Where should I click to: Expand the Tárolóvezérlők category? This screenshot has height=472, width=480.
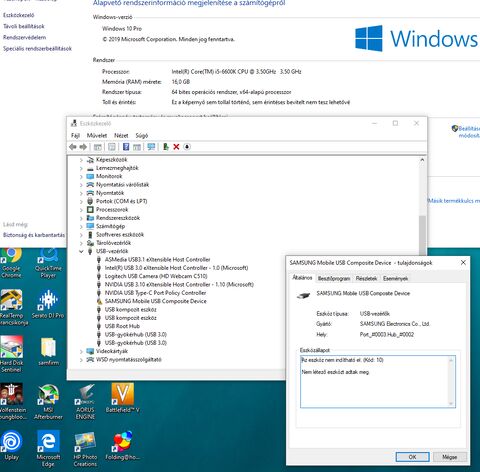click(x=81, y=243)
